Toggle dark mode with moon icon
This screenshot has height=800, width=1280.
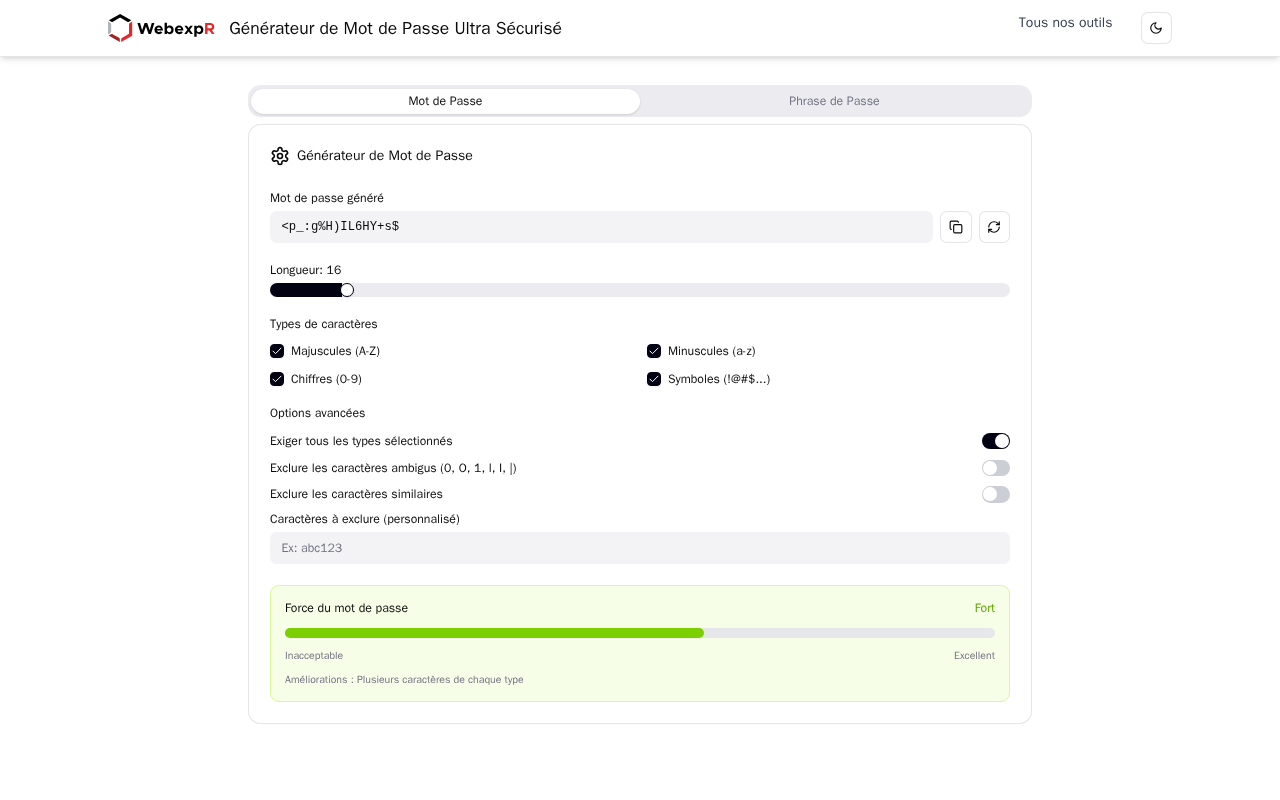[x=1156, y=28]
